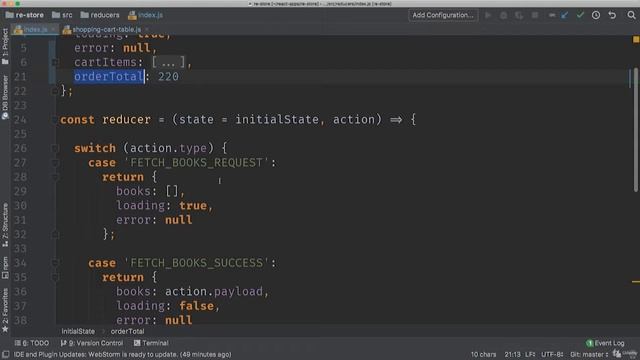Click line number 30 in gutter
This screenshot has width=640, height=360.
20,206
